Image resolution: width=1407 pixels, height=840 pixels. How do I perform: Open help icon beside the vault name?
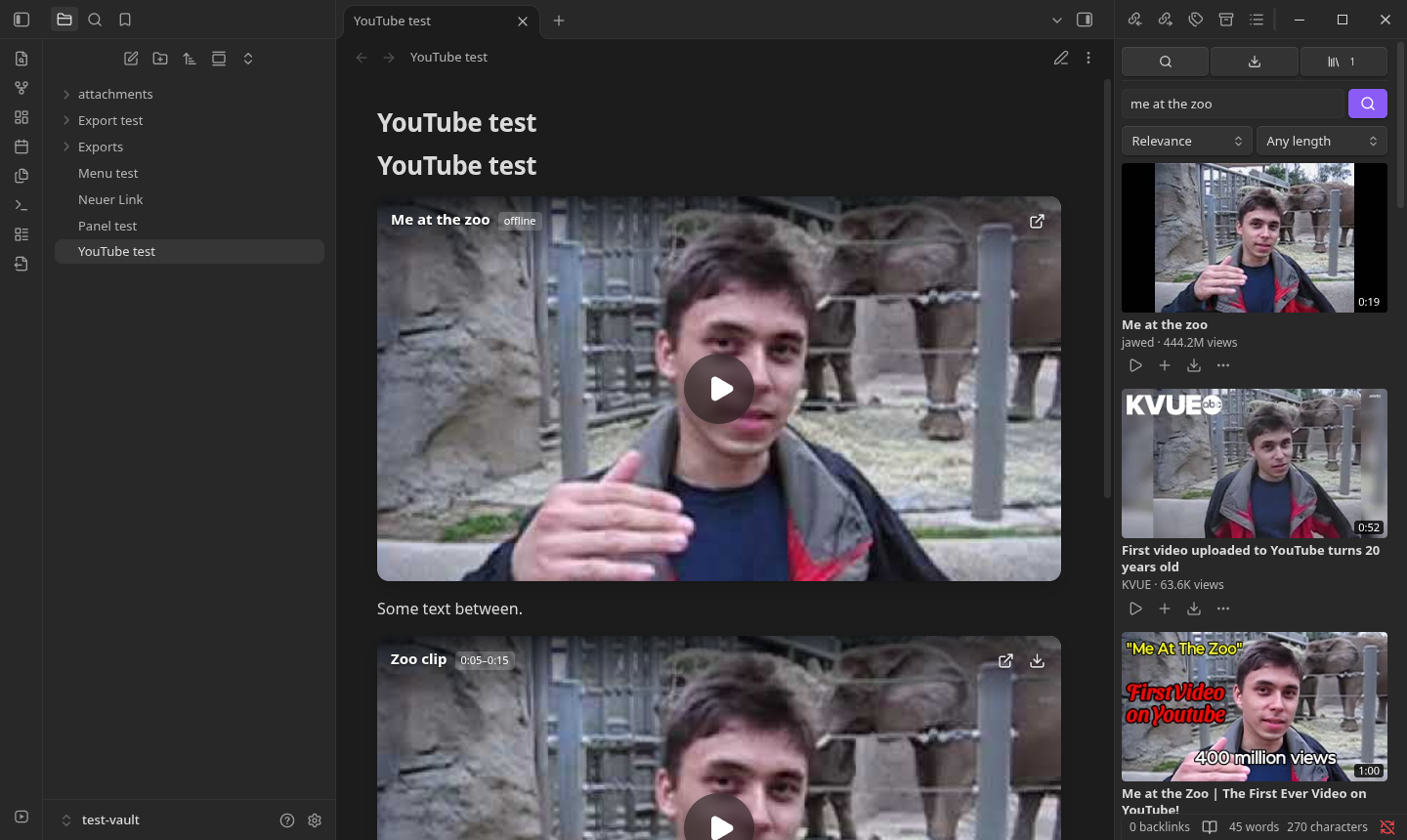287,820
